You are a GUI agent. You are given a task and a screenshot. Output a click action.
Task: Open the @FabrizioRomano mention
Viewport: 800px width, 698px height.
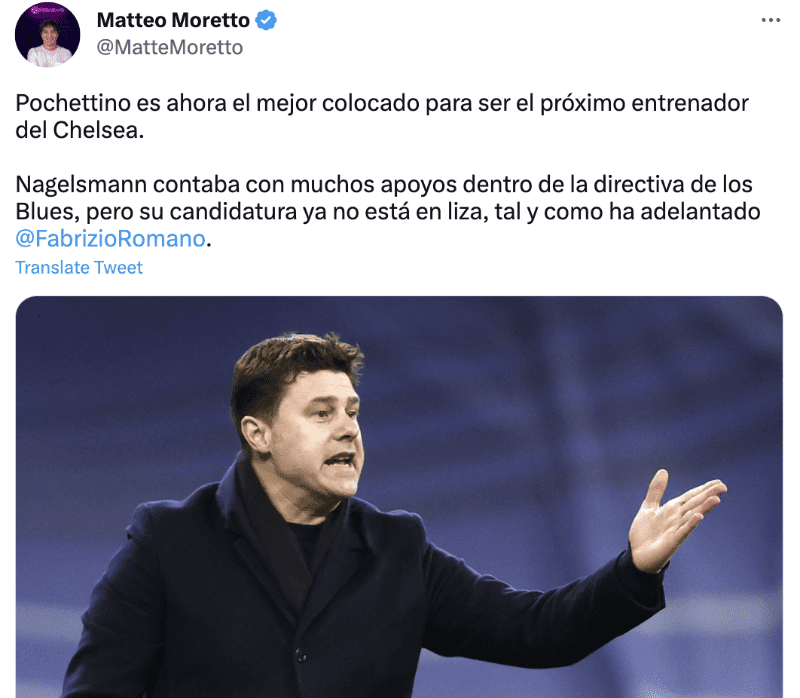111,239
